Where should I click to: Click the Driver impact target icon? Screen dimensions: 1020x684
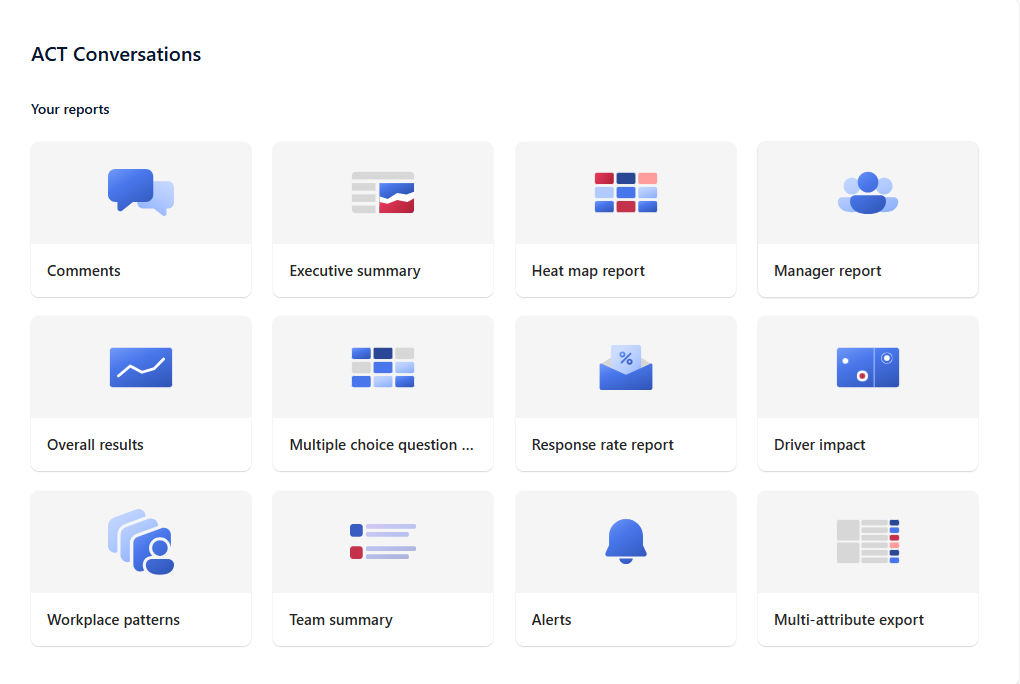[x=867, y=367]
